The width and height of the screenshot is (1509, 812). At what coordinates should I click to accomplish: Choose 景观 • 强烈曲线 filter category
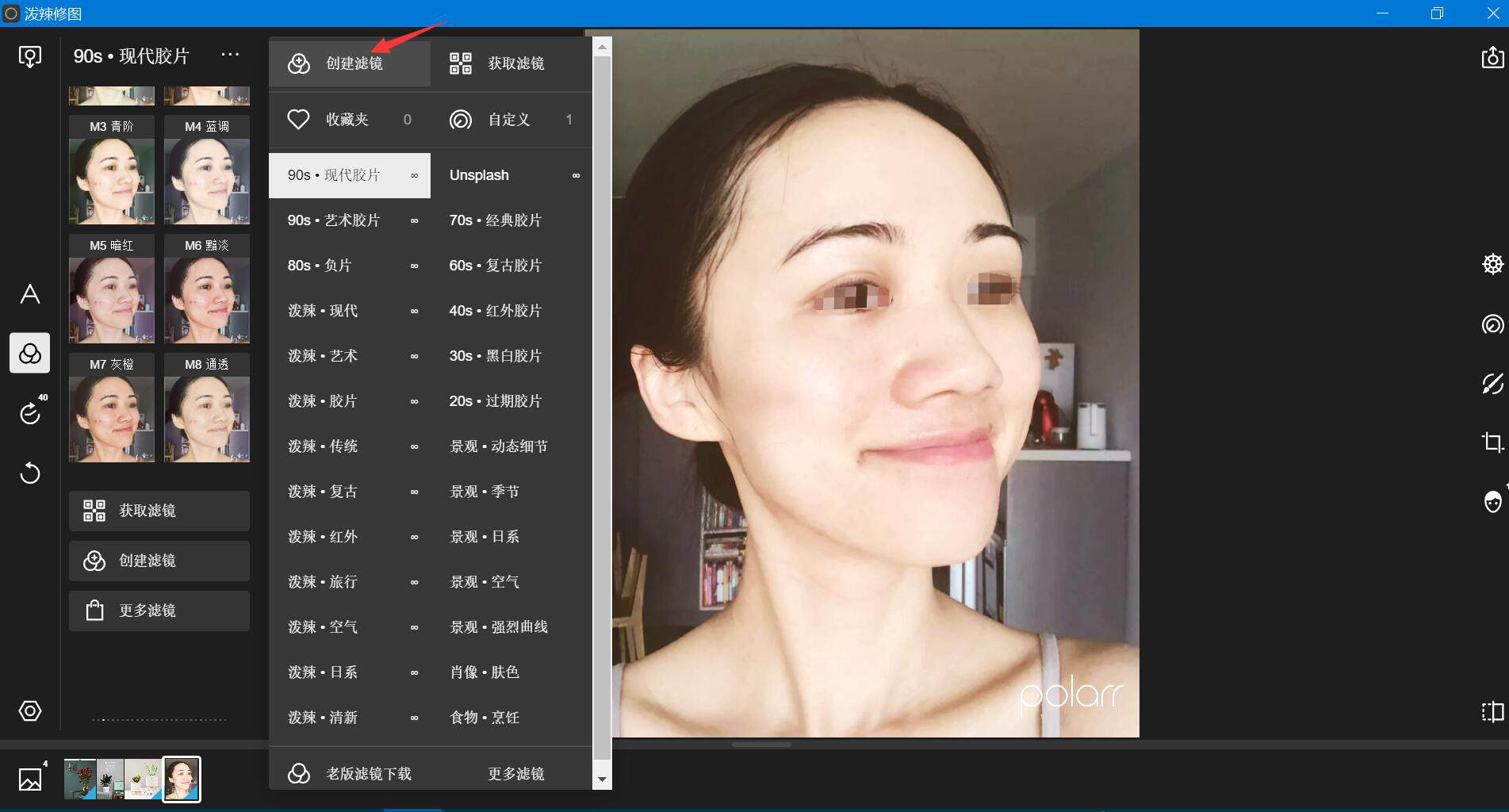(x=511, y=627)
